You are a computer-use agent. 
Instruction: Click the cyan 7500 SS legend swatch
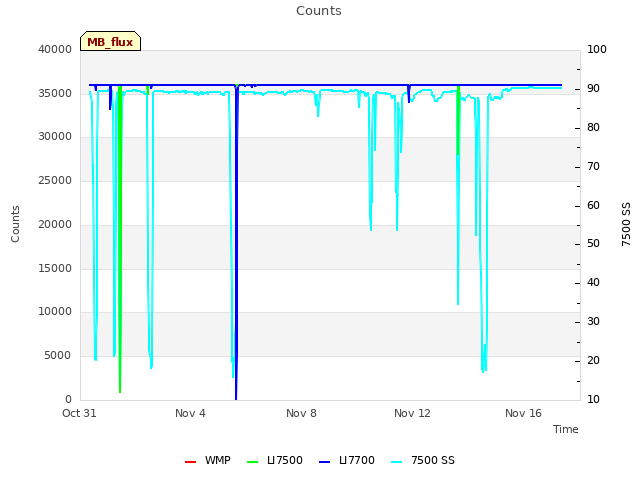coord(397,462)
